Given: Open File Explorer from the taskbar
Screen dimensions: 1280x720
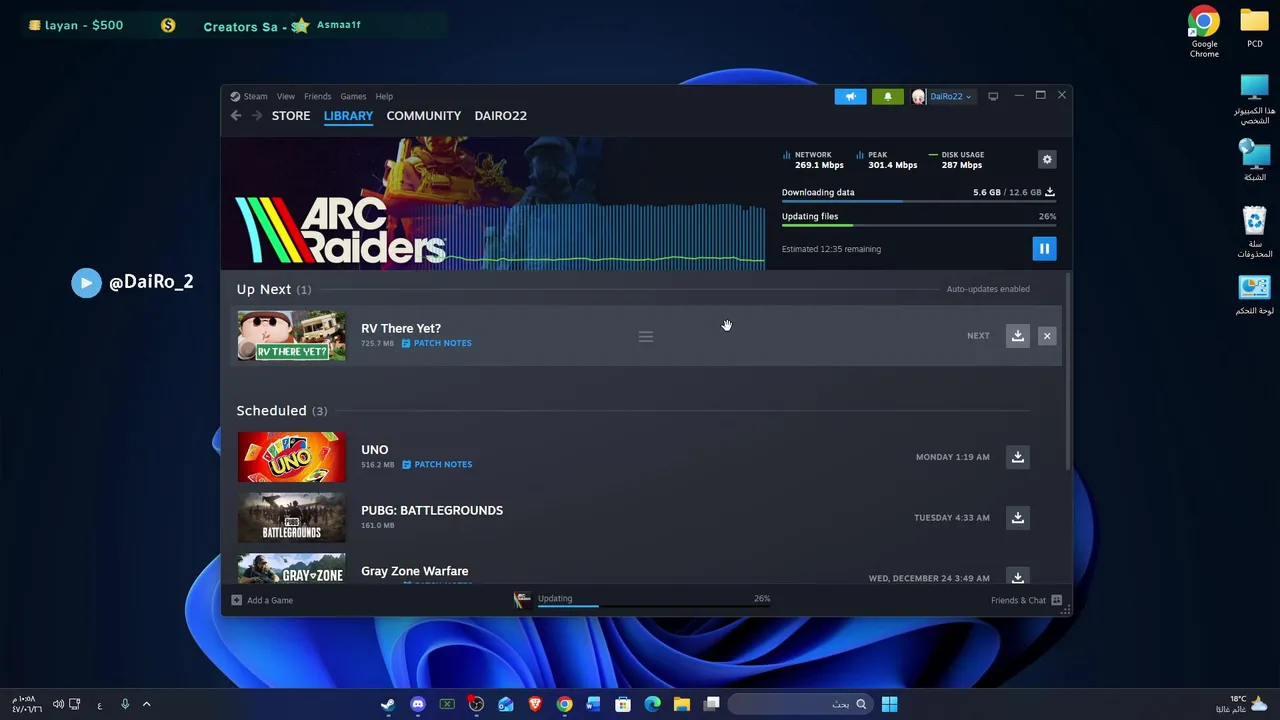Looking at the screenshot, I should coord(682,705).
